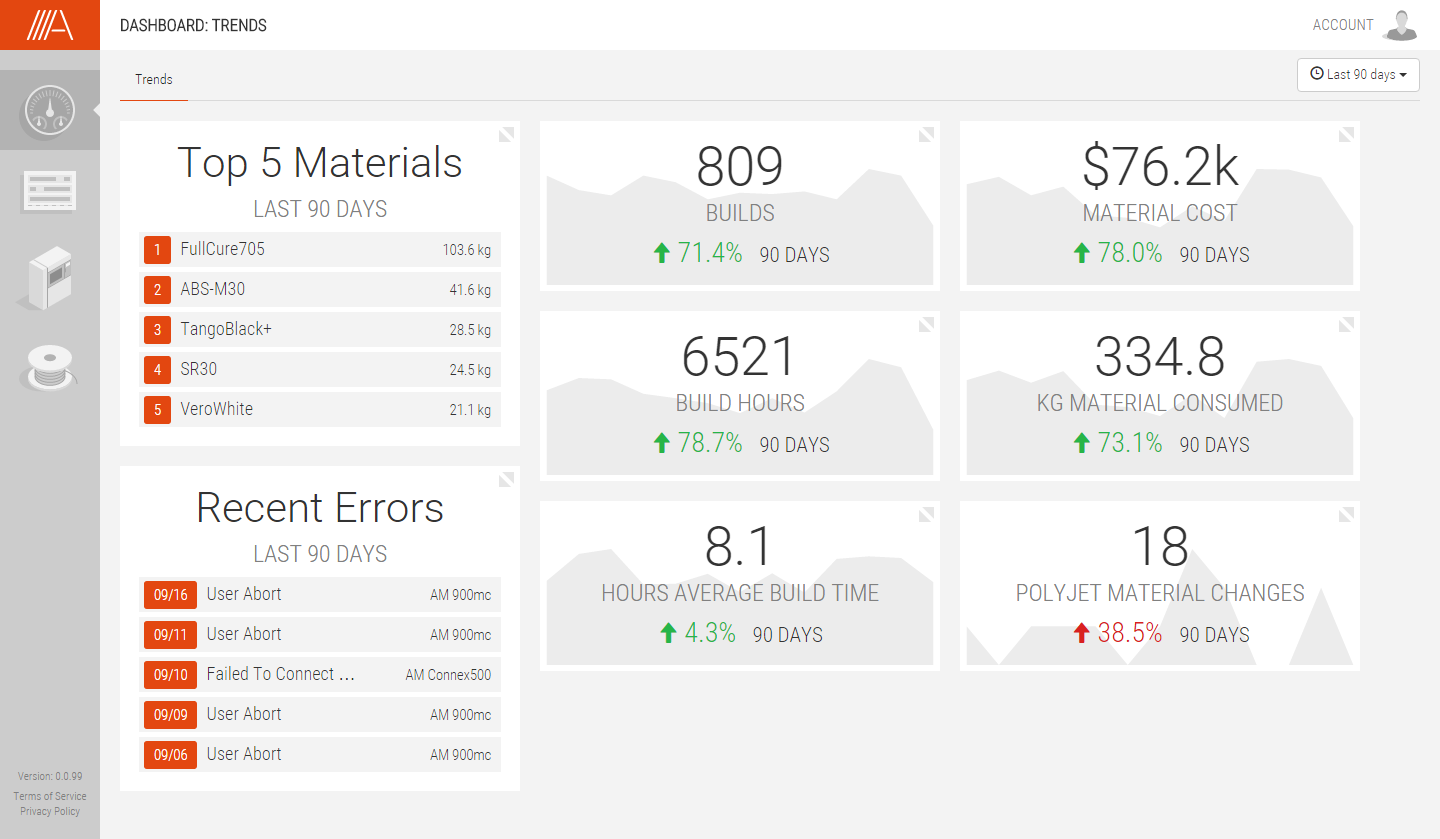Open the 09/11 User Abort error
The height and width of the screenshot is (839, 1440).
coord(320,635)
